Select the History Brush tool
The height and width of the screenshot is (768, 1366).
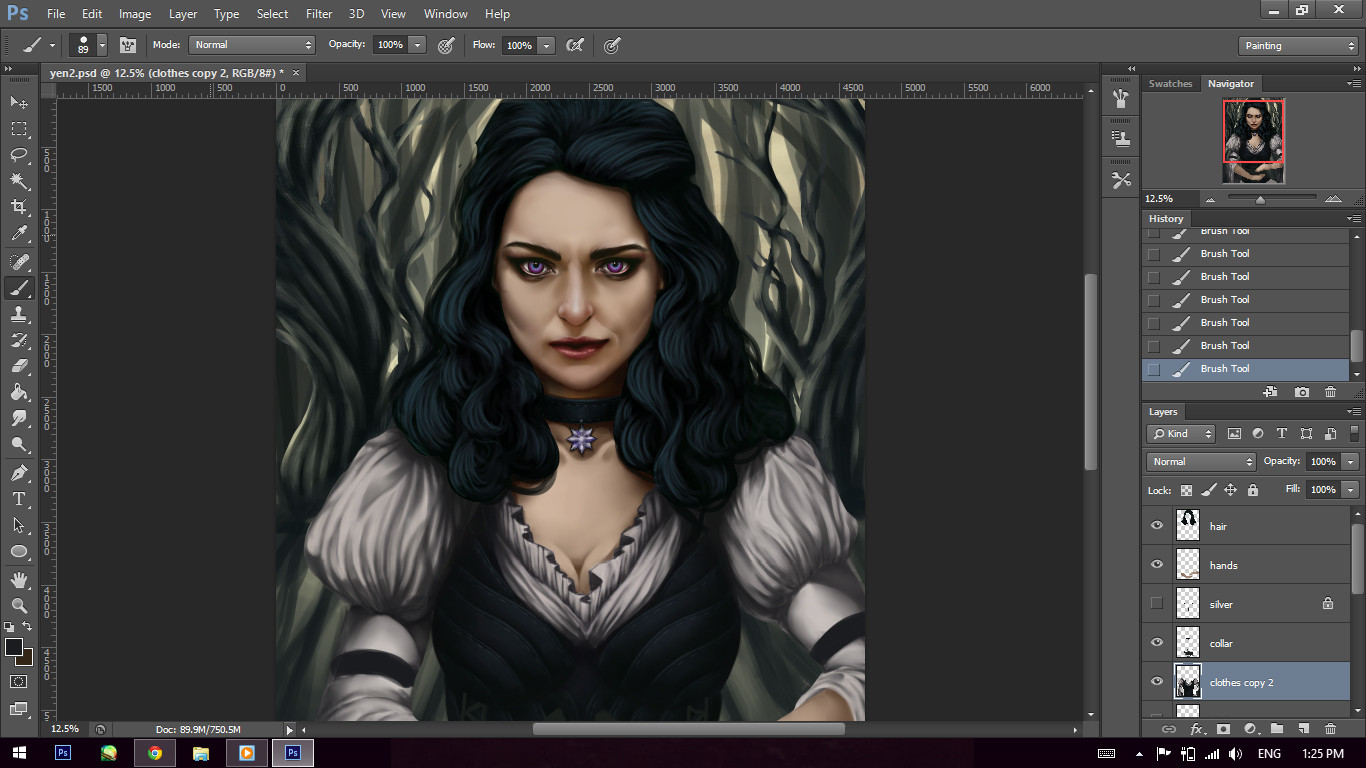(x=19, y=340)
